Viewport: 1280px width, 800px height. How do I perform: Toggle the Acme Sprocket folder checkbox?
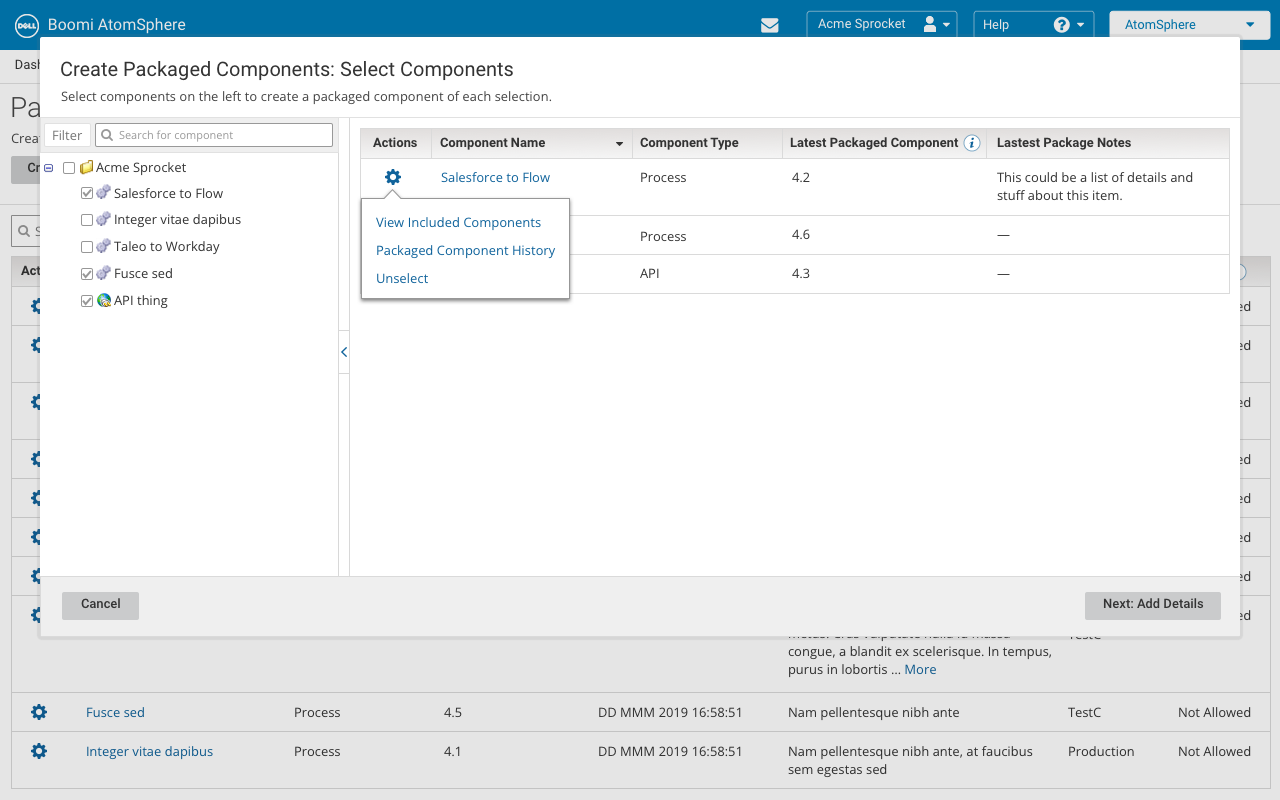tap(69, 167)
